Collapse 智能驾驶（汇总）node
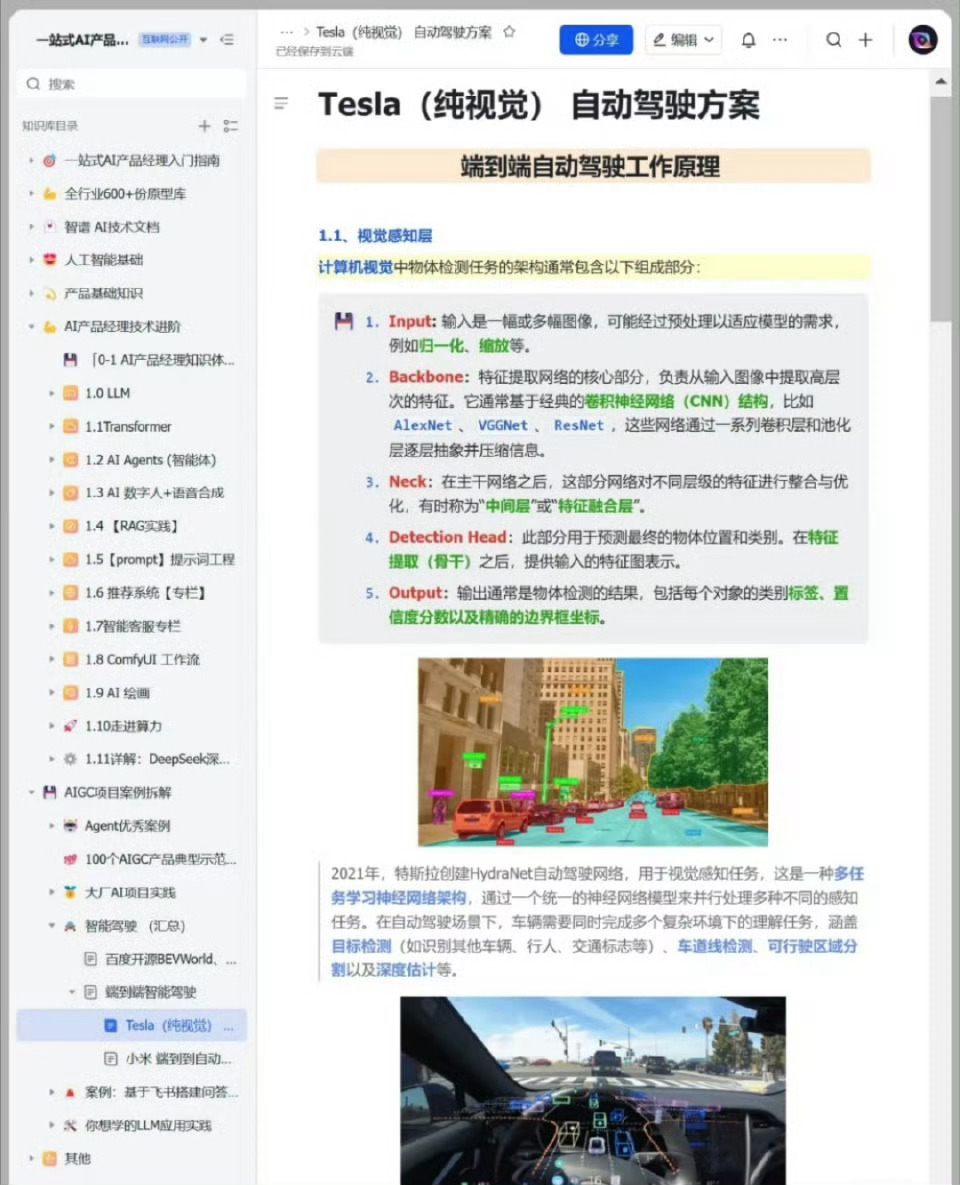This screenshot has width=960, height=1185. 51,926
